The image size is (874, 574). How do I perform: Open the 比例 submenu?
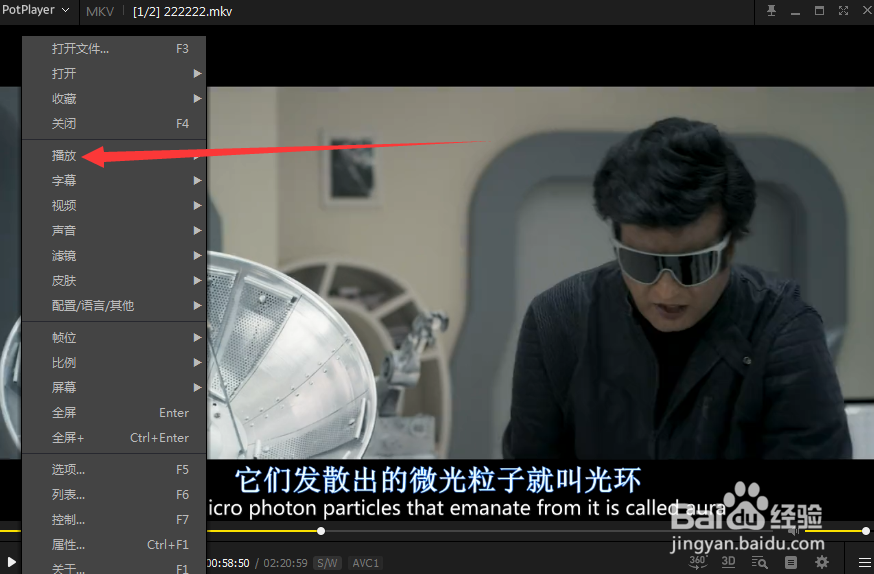(x=114, y=363)
